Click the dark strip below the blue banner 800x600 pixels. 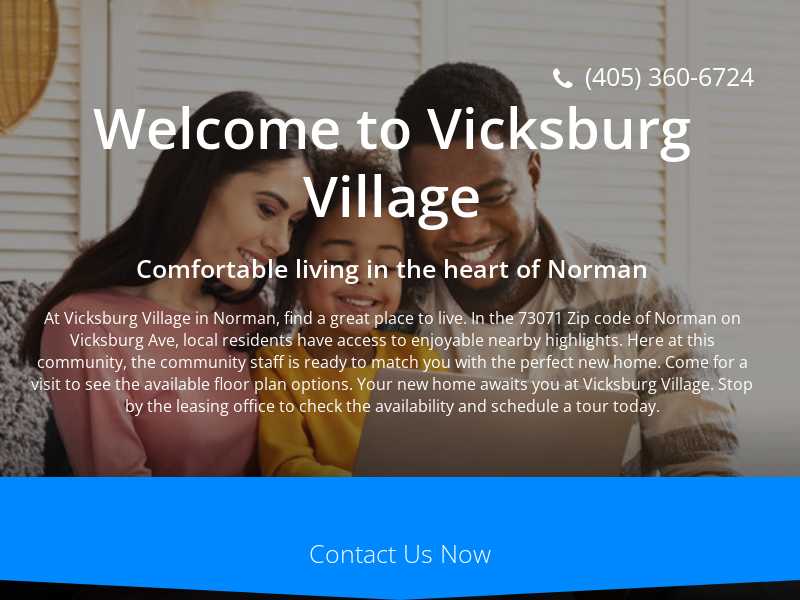point(400,593)
